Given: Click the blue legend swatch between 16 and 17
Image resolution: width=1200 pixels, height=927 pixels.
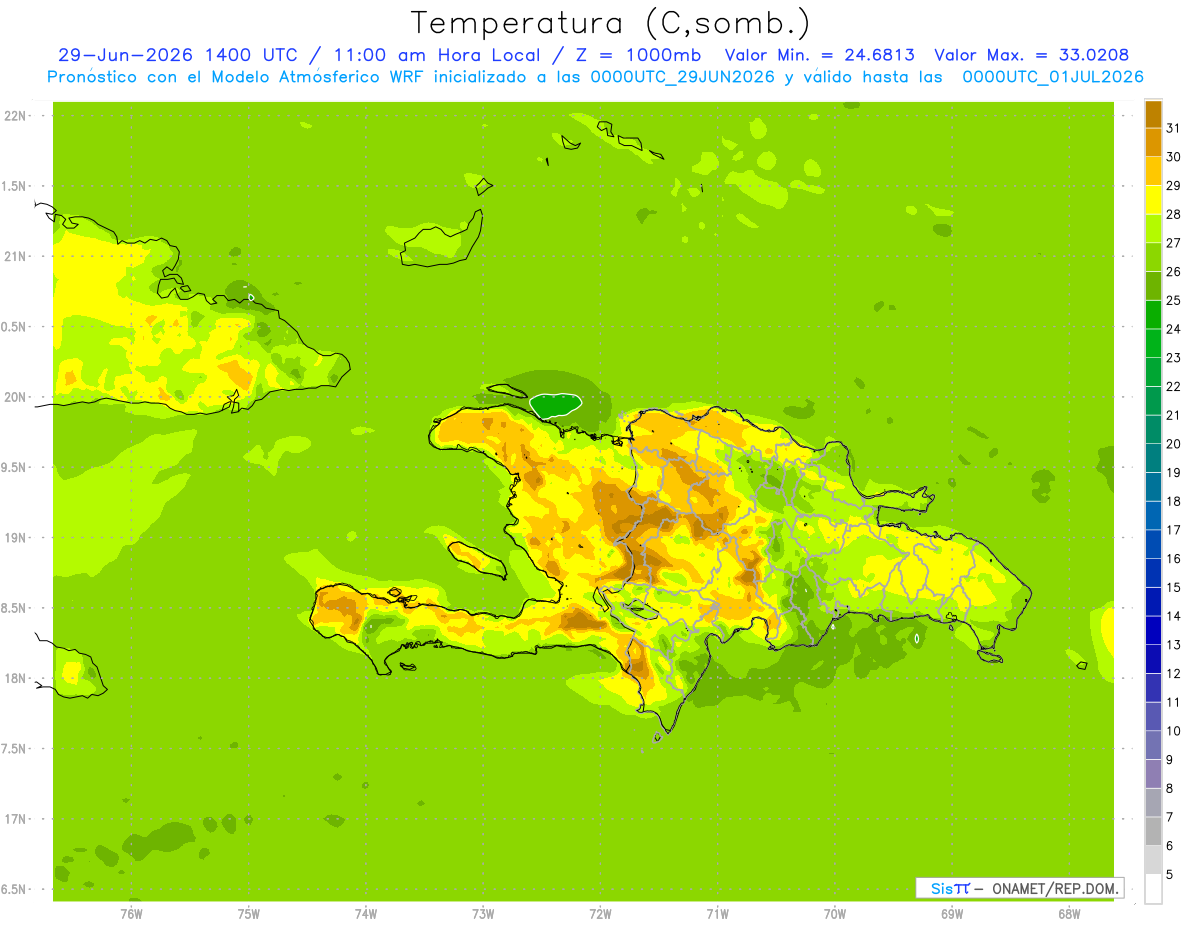Looking at the screenshot, I should (1153, 544).
